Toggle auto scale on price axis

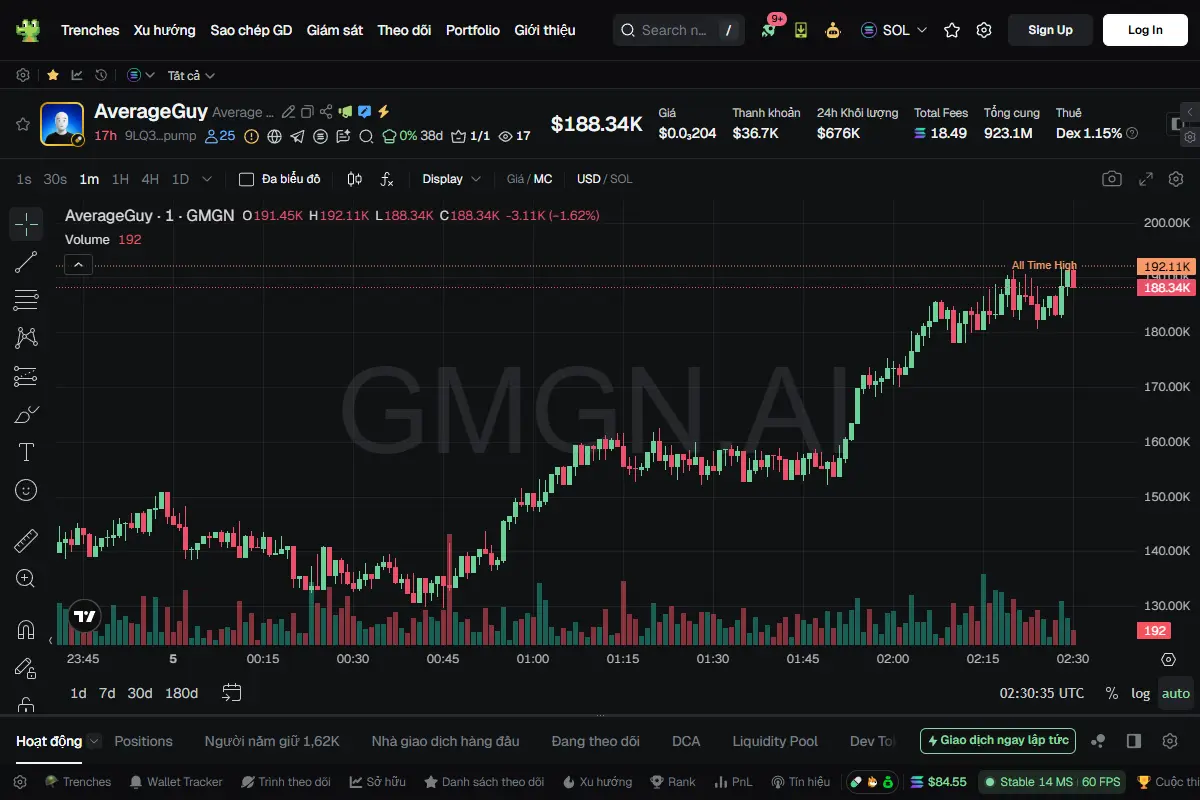click(x=1176, y=693)
